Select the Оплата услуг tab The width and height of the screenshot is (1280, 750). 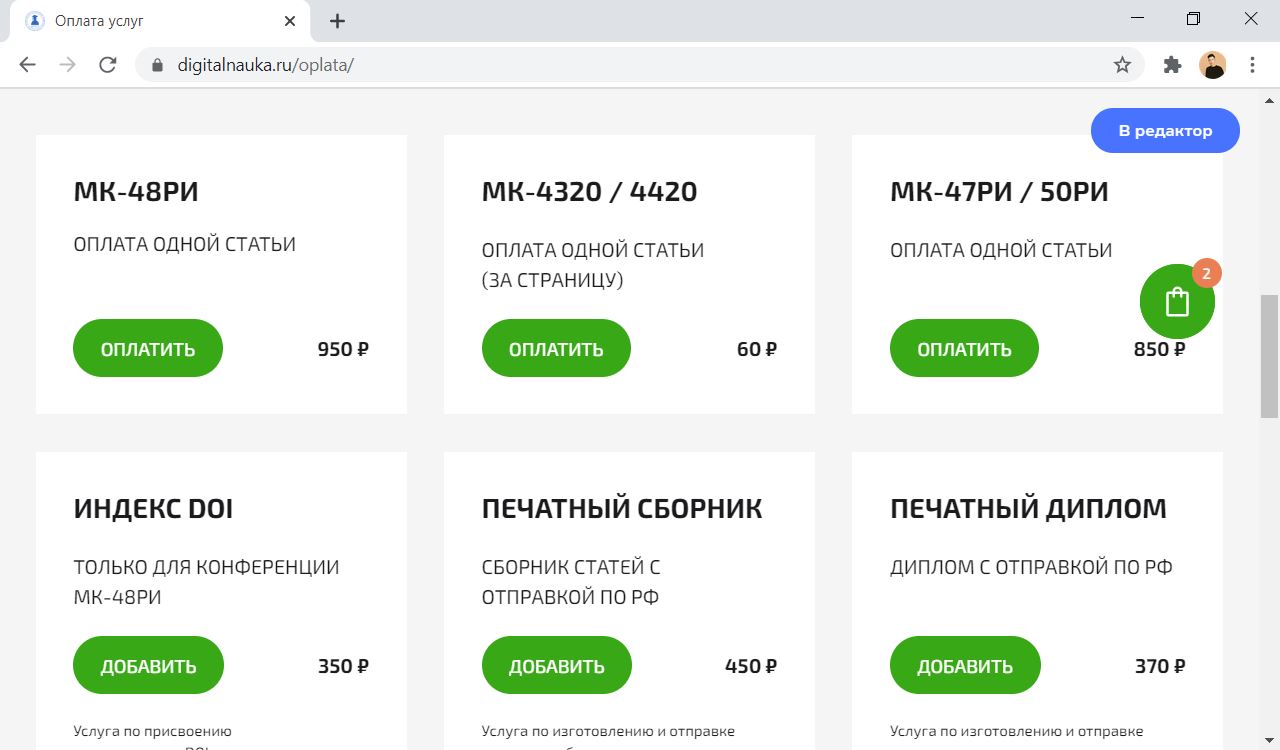coord(150,21)
